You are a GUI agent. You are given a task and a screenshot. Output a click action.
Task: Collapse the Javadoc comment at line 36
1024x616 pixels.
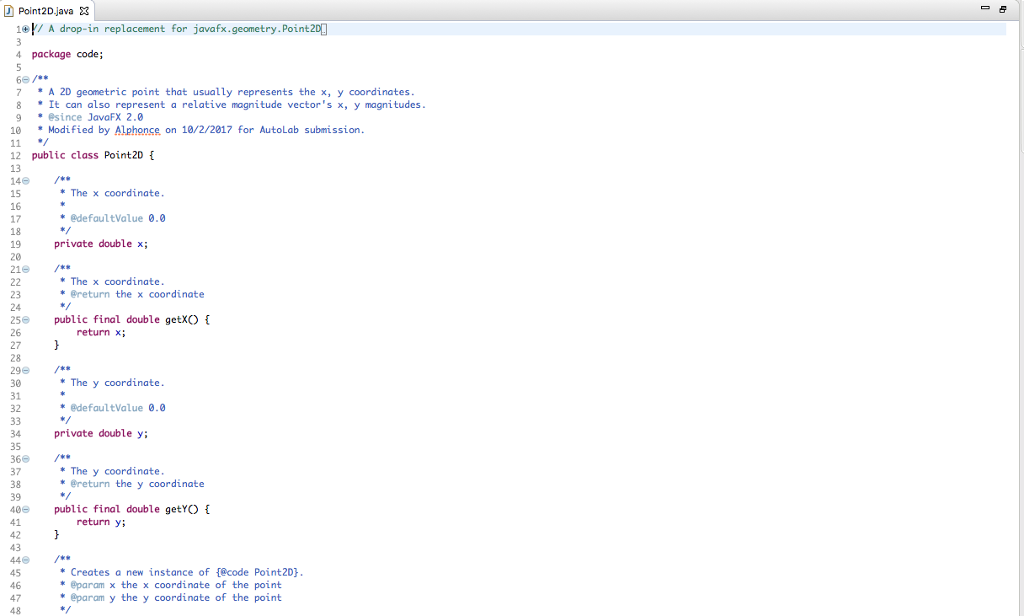coord(25,458)
